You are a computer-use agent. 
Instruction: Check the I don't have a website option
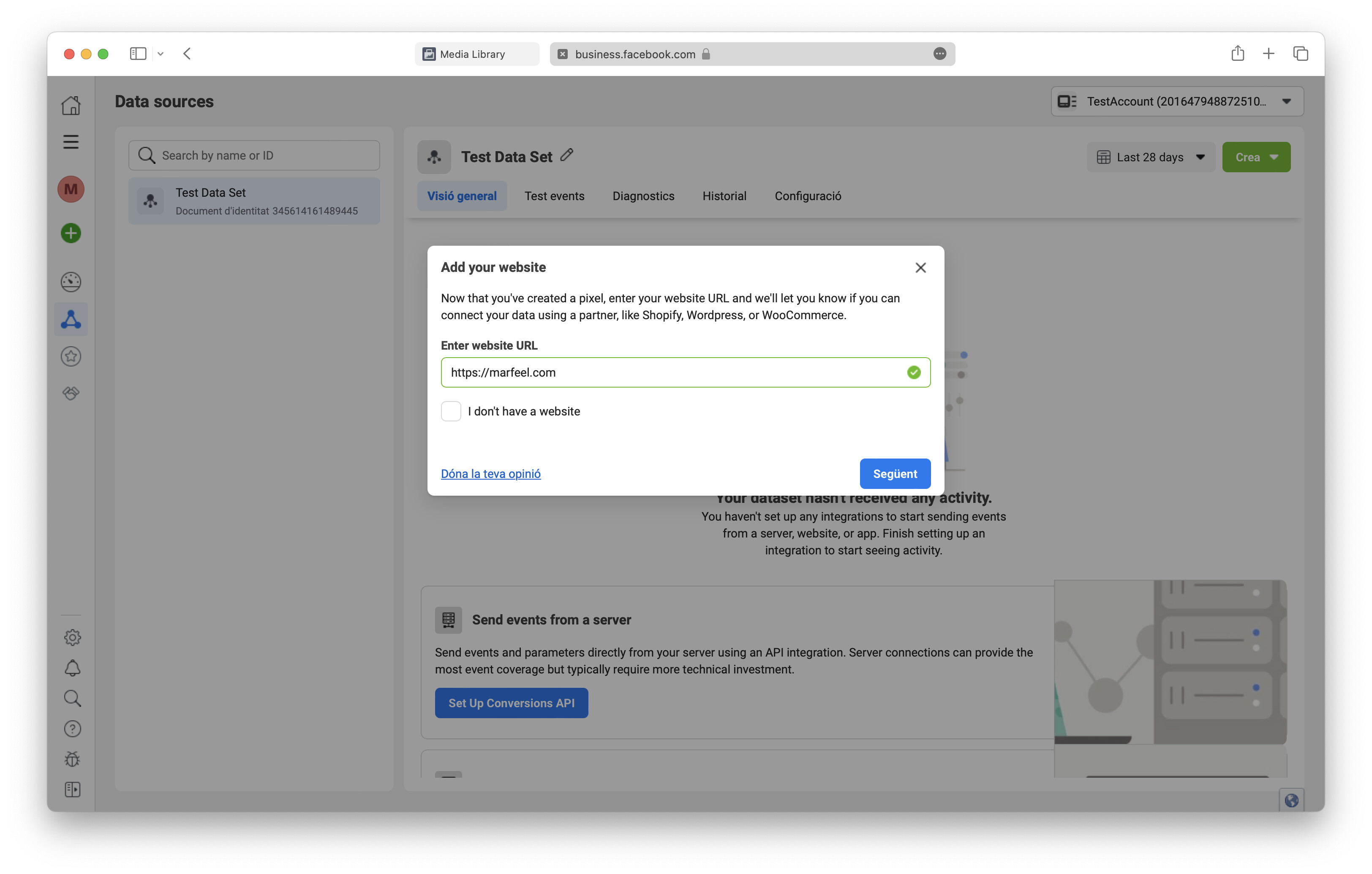[451, 410]
